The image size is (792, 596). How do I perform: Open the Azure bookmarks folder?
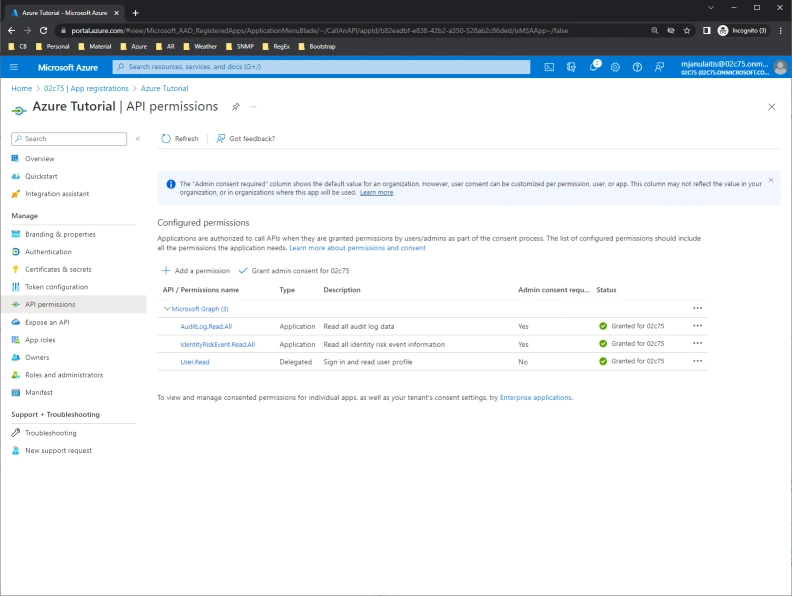[134, 46]
